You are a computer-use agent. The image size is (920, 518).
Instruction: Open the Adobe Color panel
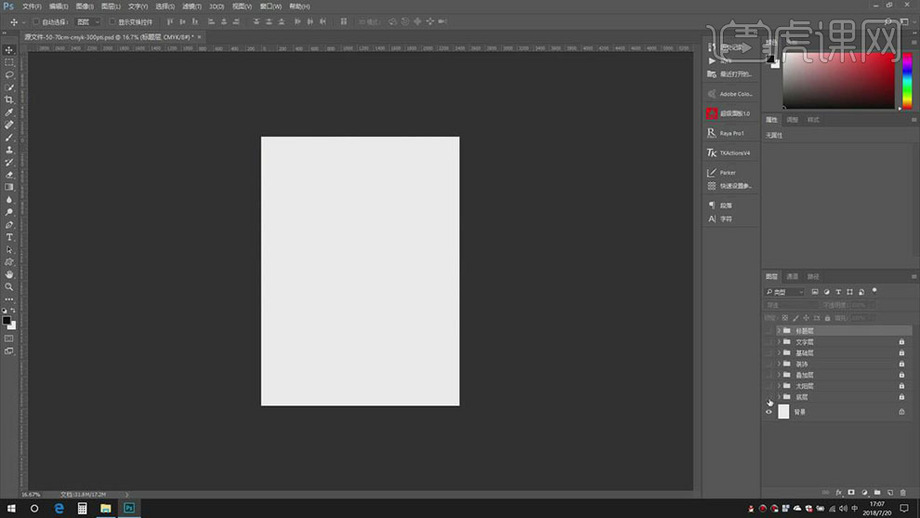(x=730, y=94)
